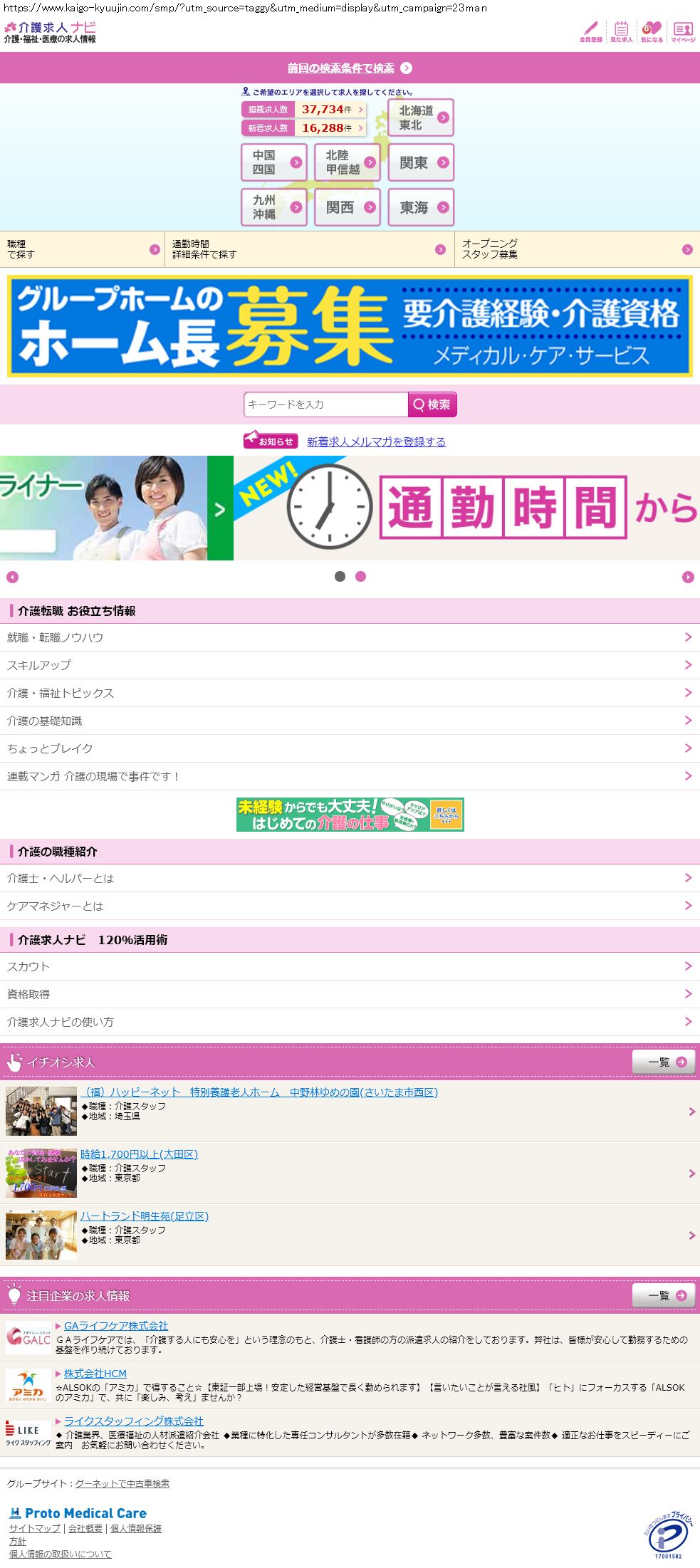Click the green arrow on the left slide
The image size is (700, 1568).
tap(220, 508)
